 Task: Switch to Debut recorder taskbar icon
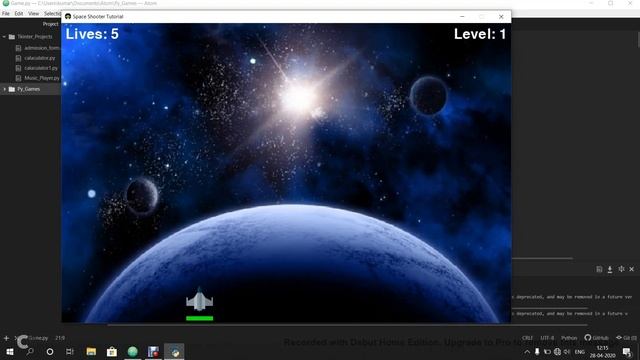153,351
